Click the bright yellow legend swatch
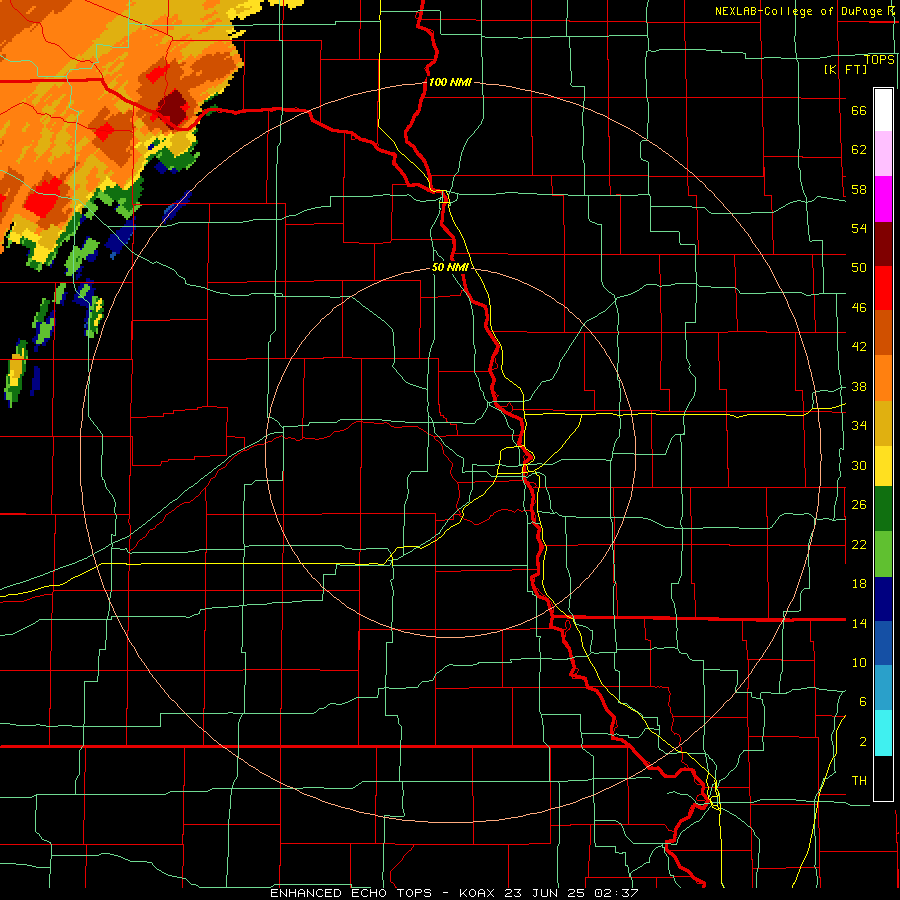900x900 pixels. pos(883,465)
